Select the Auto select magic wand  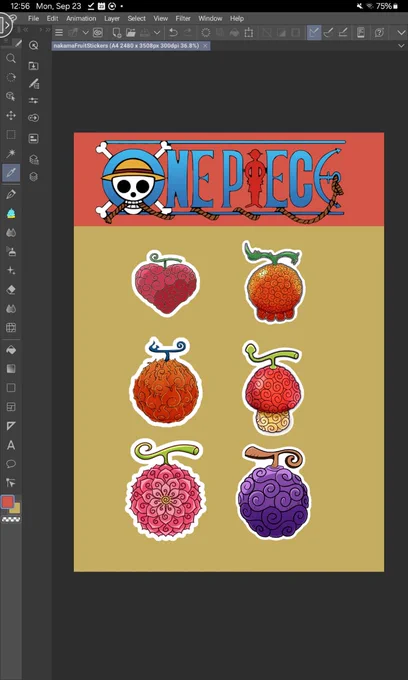click(x=11, y=154)
